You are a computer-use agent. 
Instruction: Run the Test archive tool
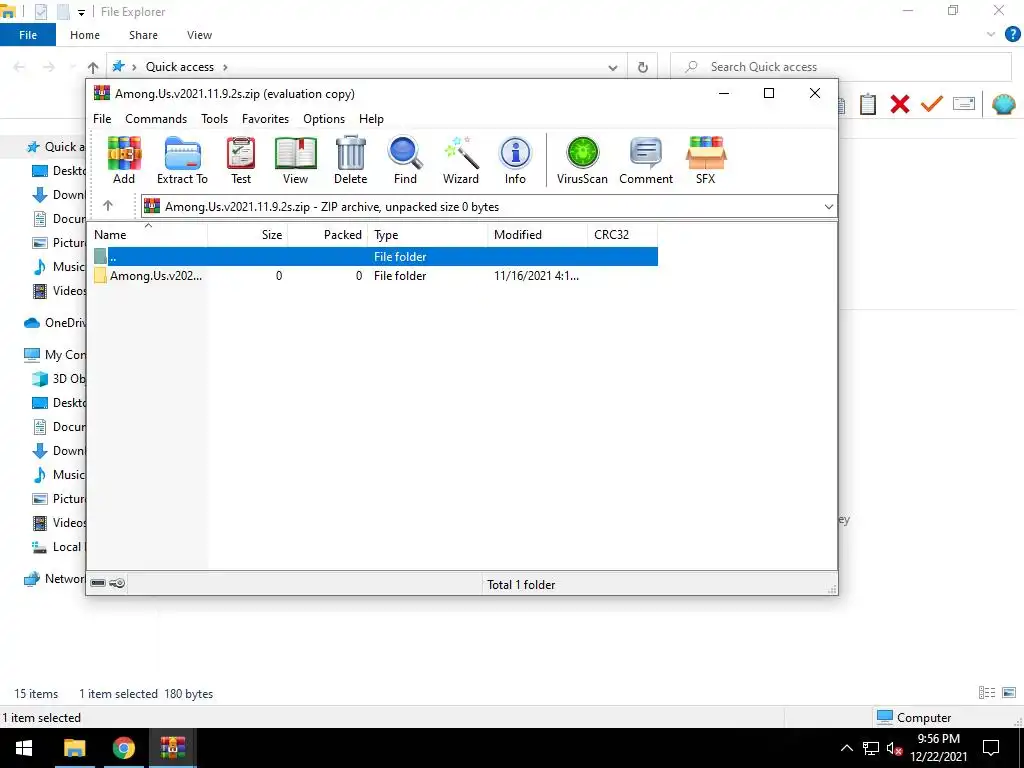[240, 160]
